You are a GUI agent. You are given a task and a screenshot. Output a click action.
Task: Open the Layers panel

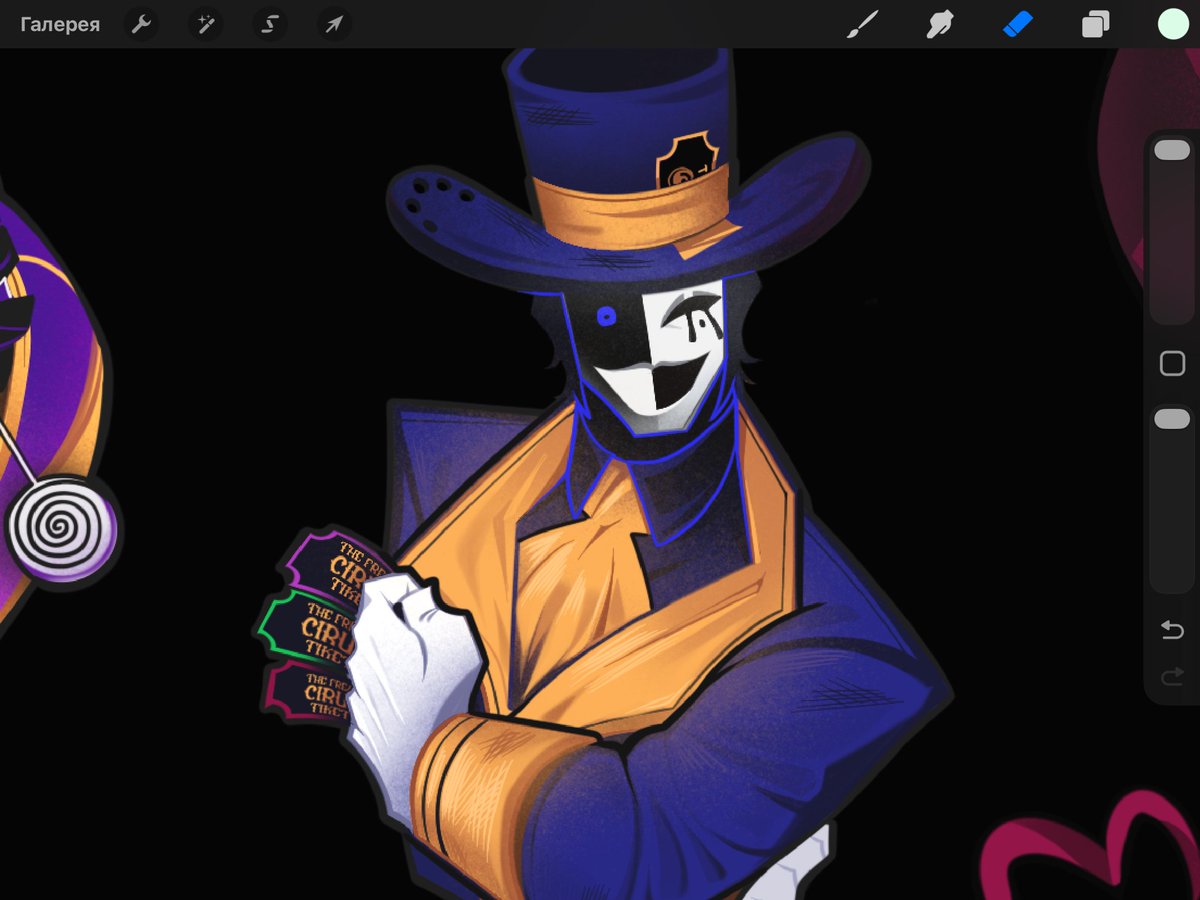click(x=1095, y=25)
